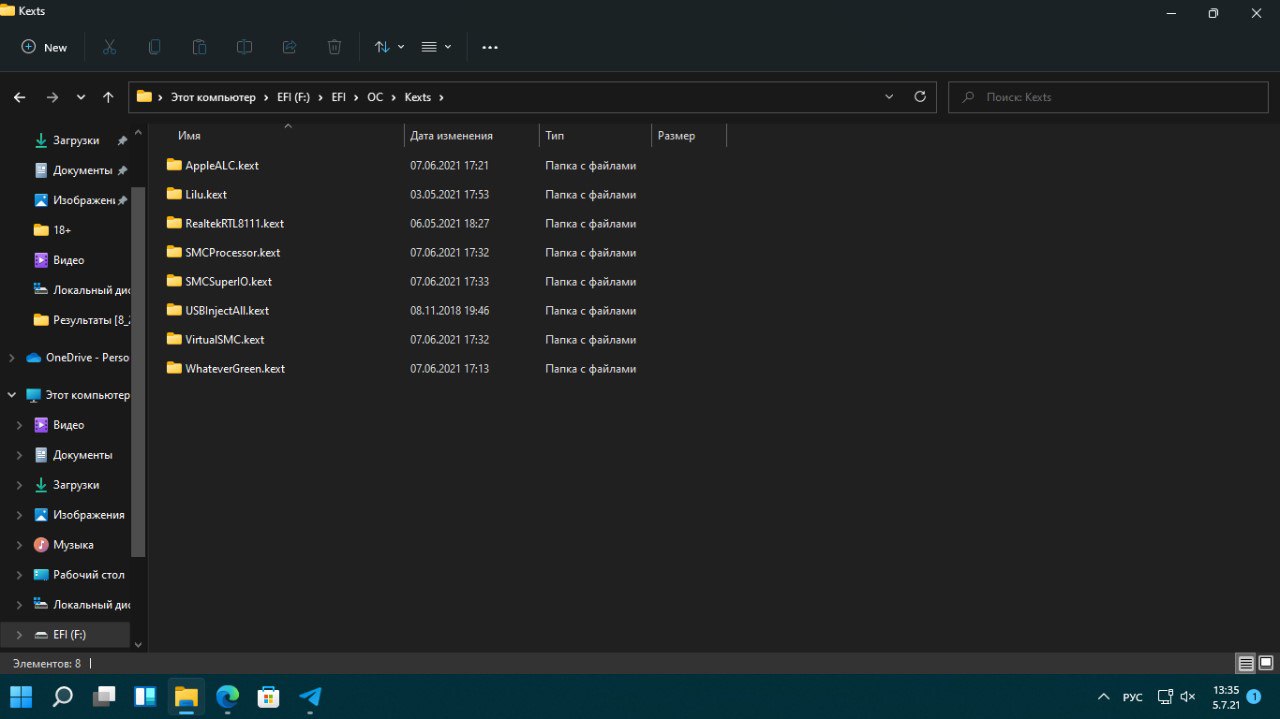
Task: Open the Результаты folder in sidebar
Action: click(81, 320)
